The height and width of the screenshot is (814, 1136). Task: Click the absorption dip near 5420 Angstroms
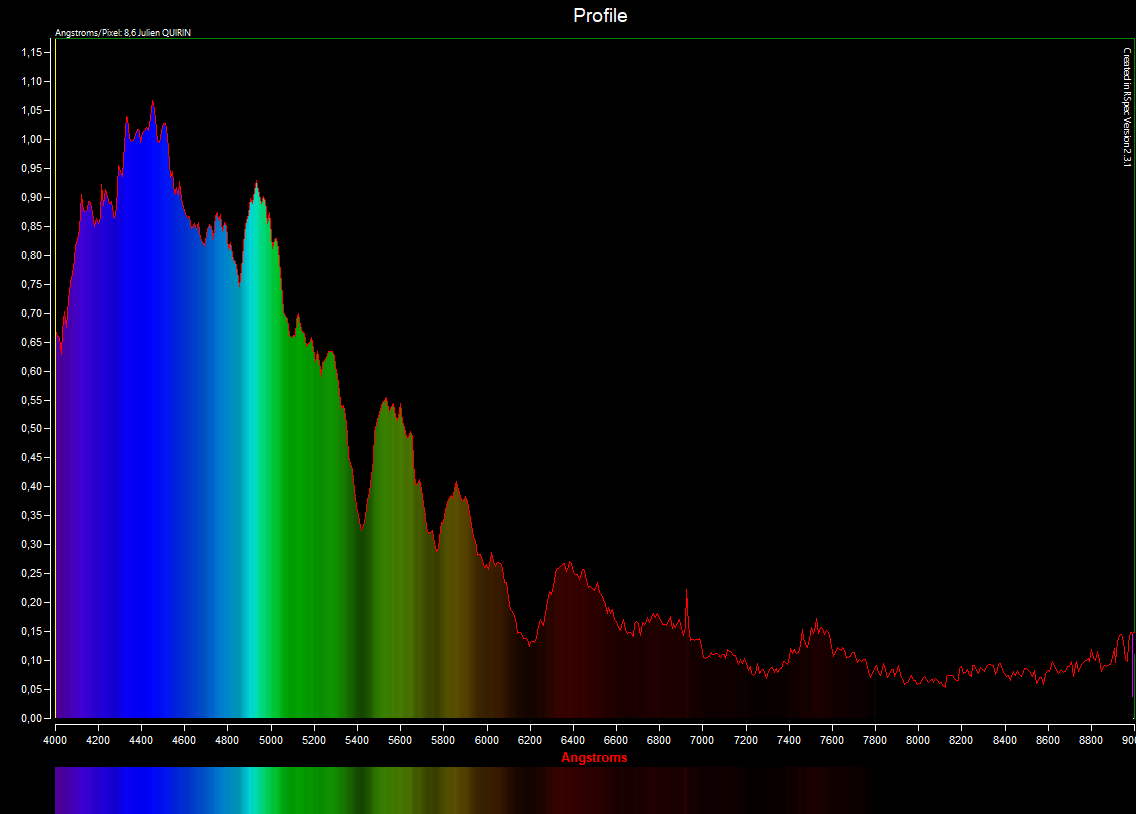point(362,527)
